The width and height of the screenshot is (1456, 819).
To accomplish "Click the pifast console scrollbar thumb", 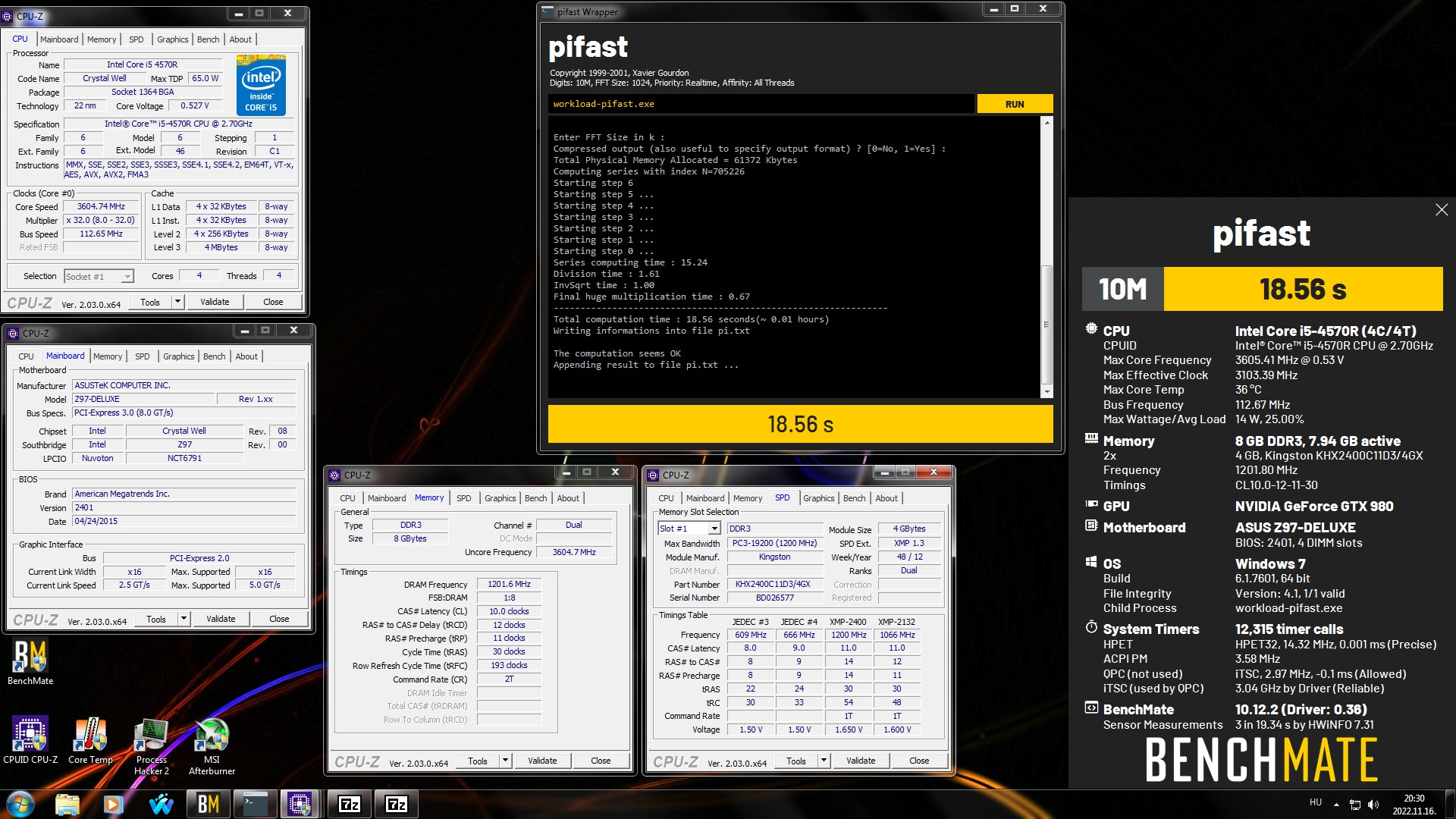I will click(x=1047, y=325).
